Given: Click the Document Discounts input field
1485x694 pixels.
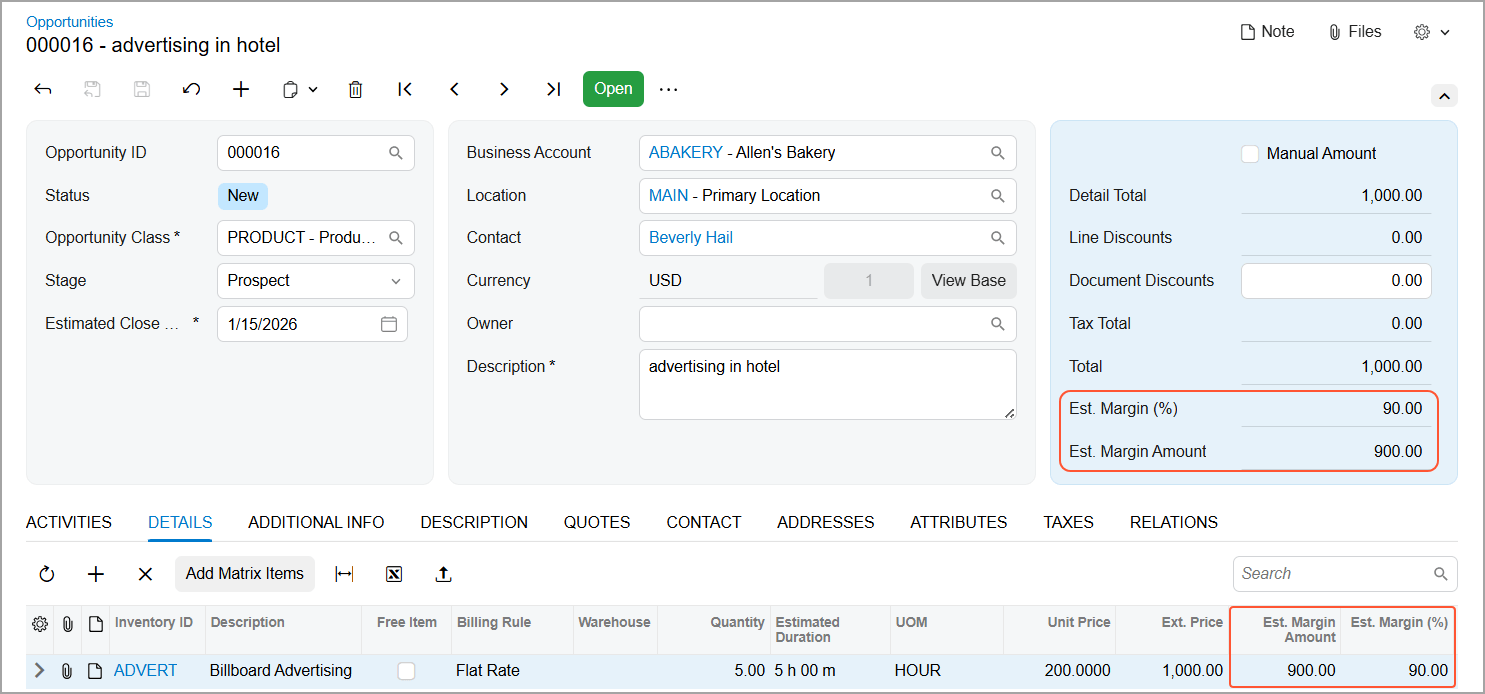Looking at the screenshot, I should point(1335,281).
